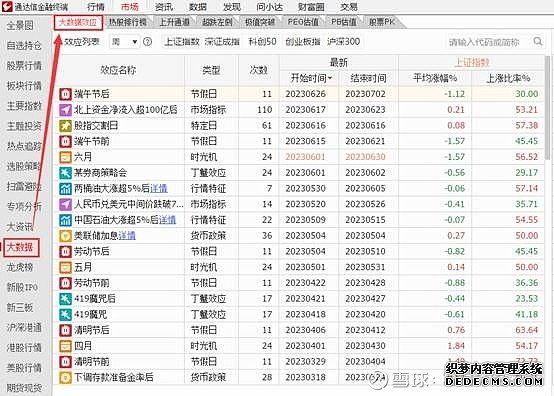Select the 上证指数 index button
Screen dimensions: 554x396
(x=182, y=42)
